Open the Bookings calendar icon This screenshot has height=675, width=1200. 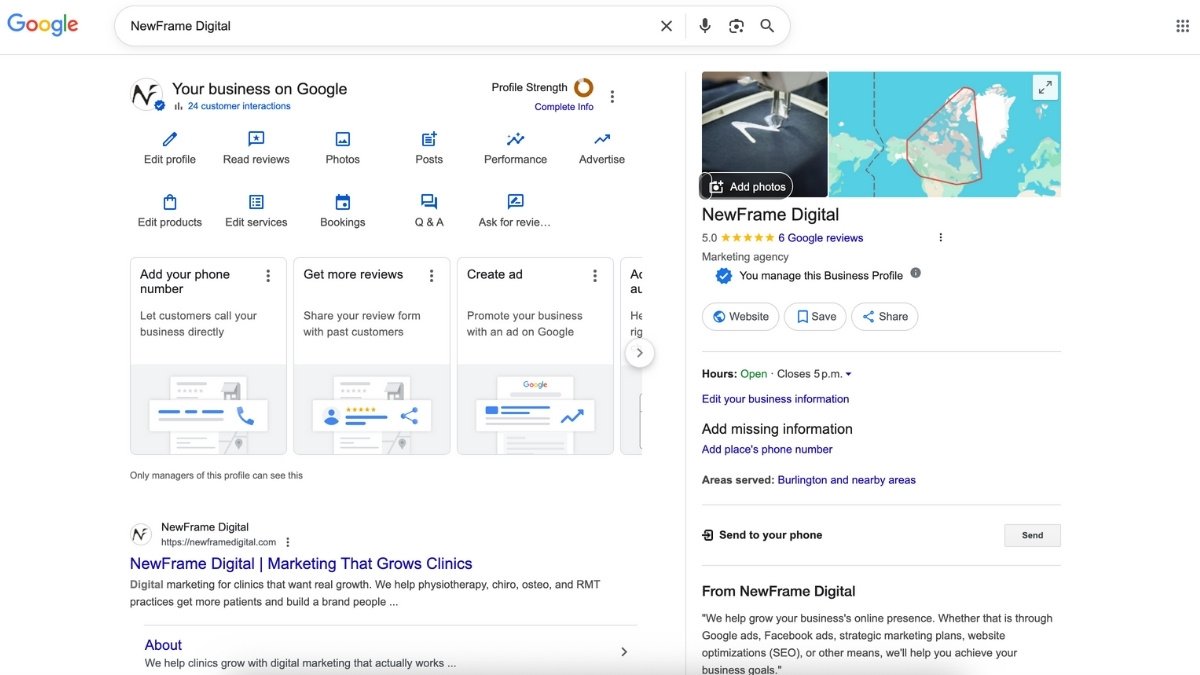pos(342,202)
